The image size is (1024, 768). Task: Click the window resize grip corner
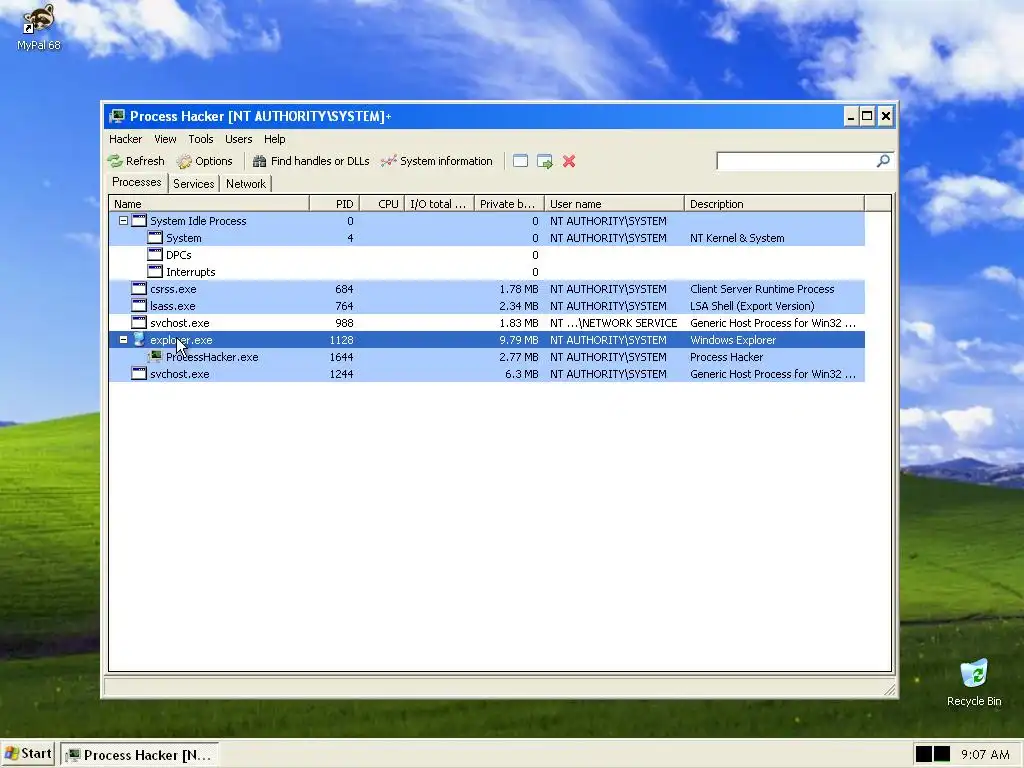click(889, 690)
